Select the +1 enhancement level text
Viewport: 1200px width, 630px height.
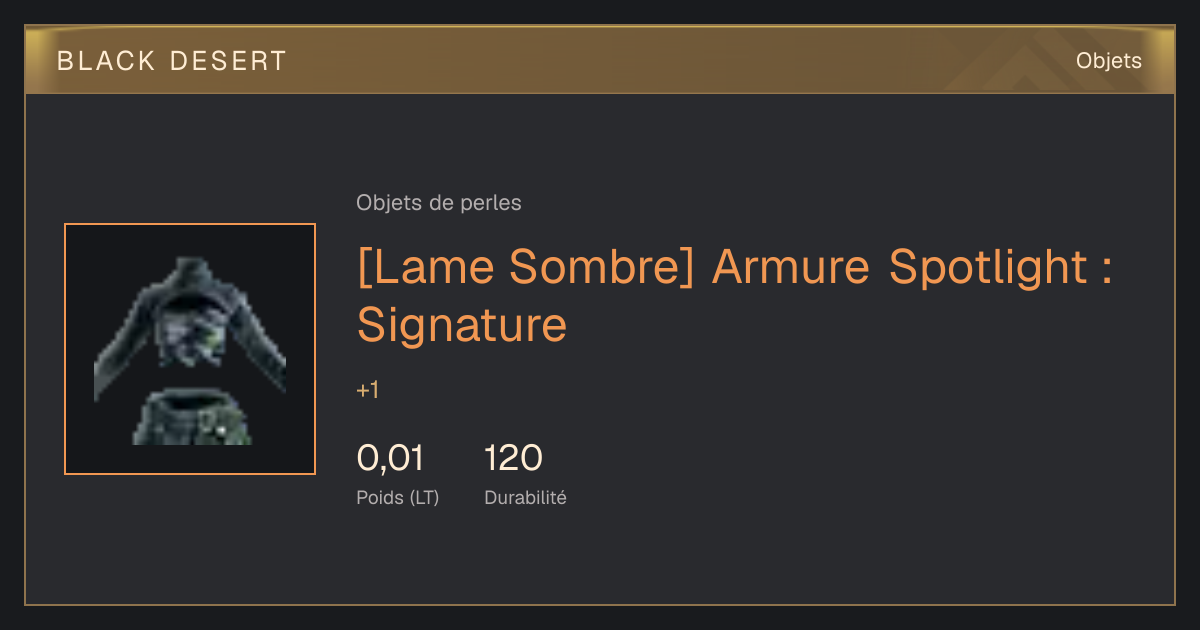tap(368, 391)
